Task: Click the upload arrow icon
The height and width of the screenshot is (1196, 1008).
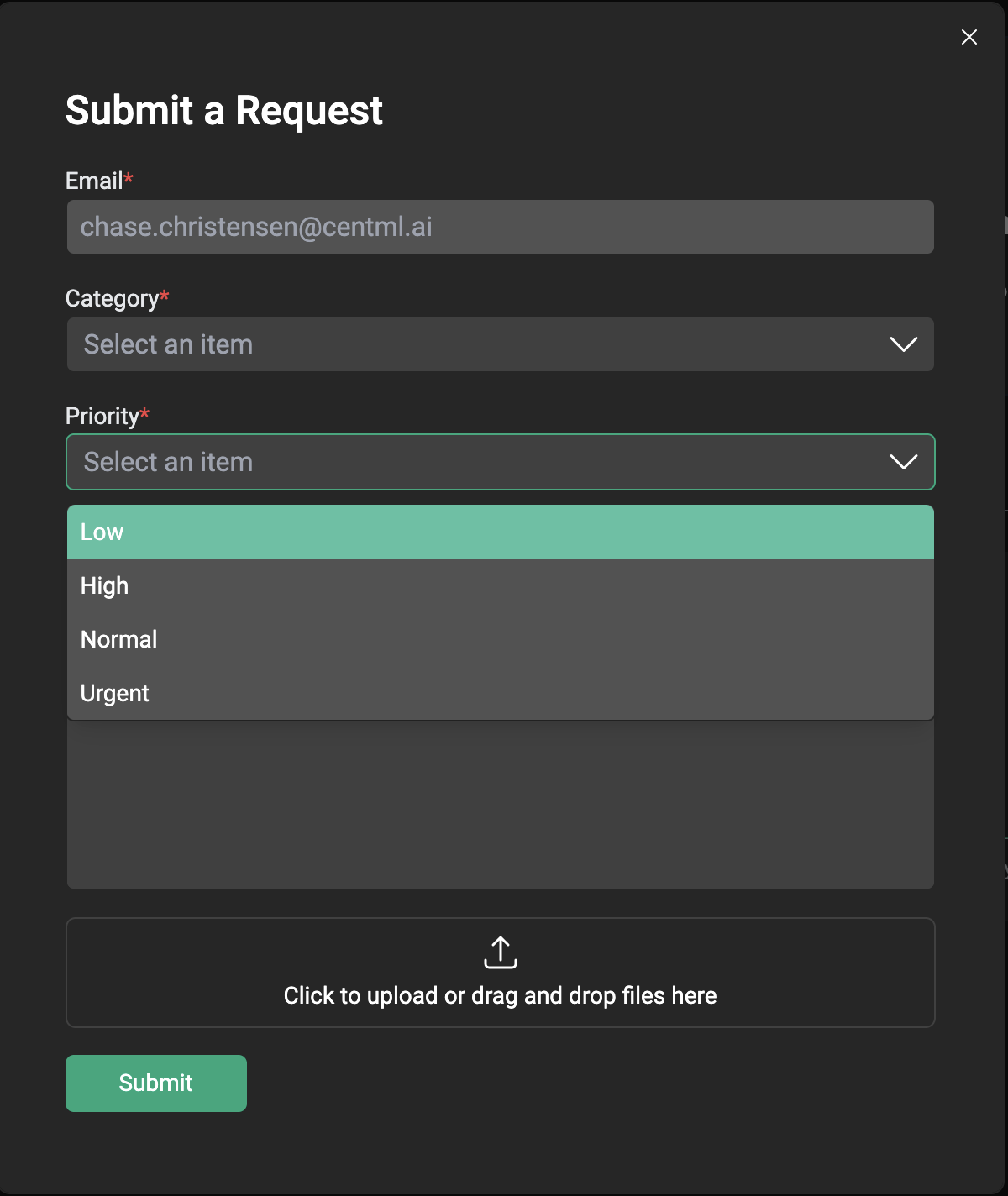Action: pos(501,952)
